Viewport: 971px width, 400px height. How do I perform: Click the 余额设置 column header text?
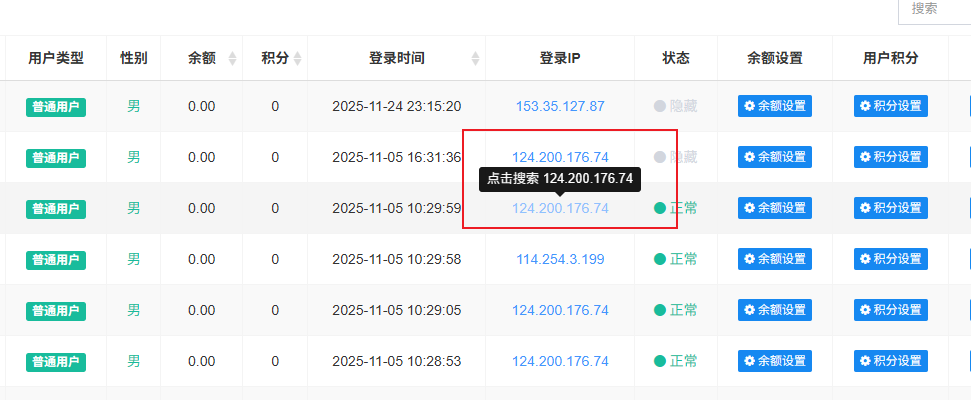click(775, 58)
